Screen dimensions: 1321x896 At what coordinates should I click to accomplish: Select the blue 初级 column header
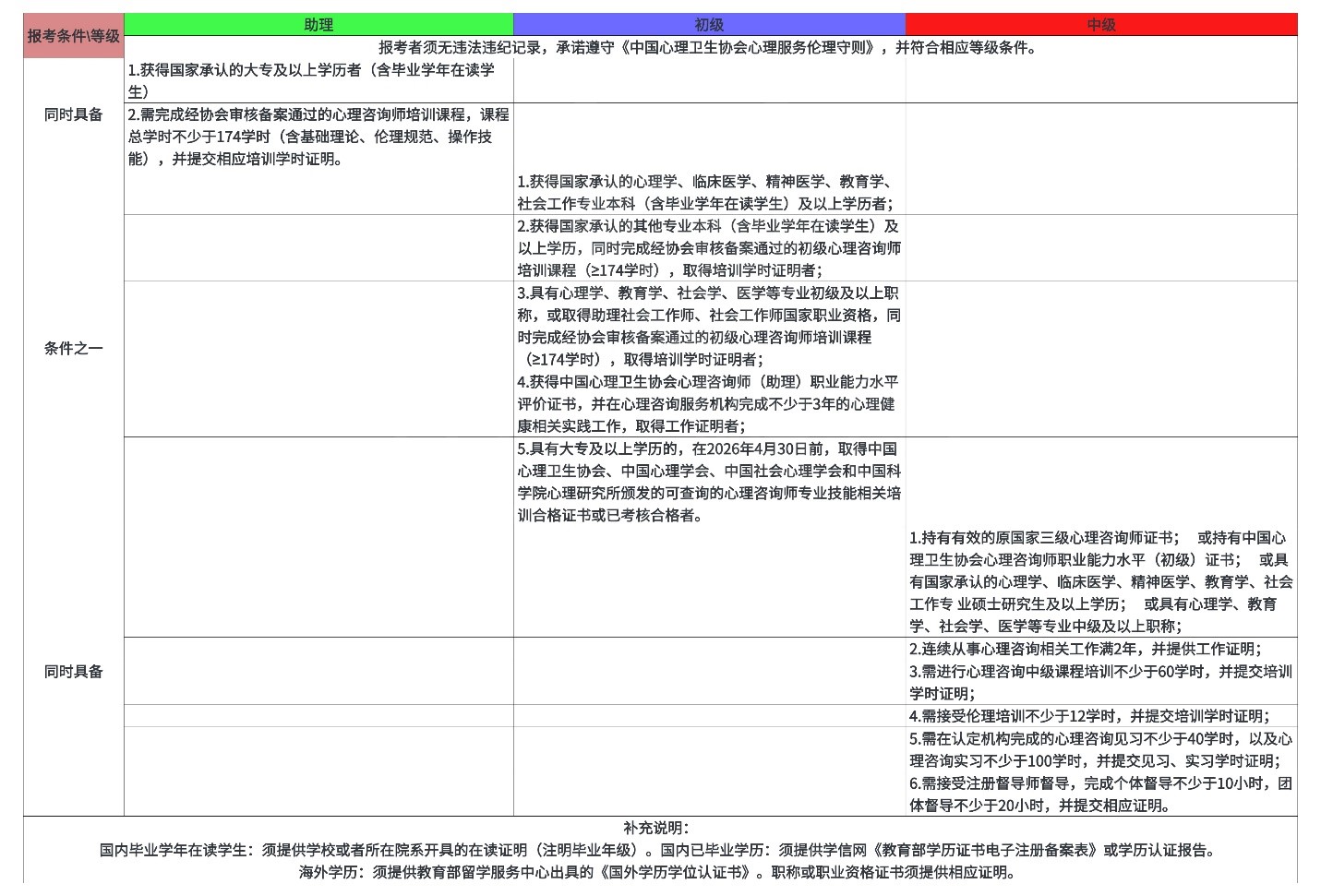(709, 25)
